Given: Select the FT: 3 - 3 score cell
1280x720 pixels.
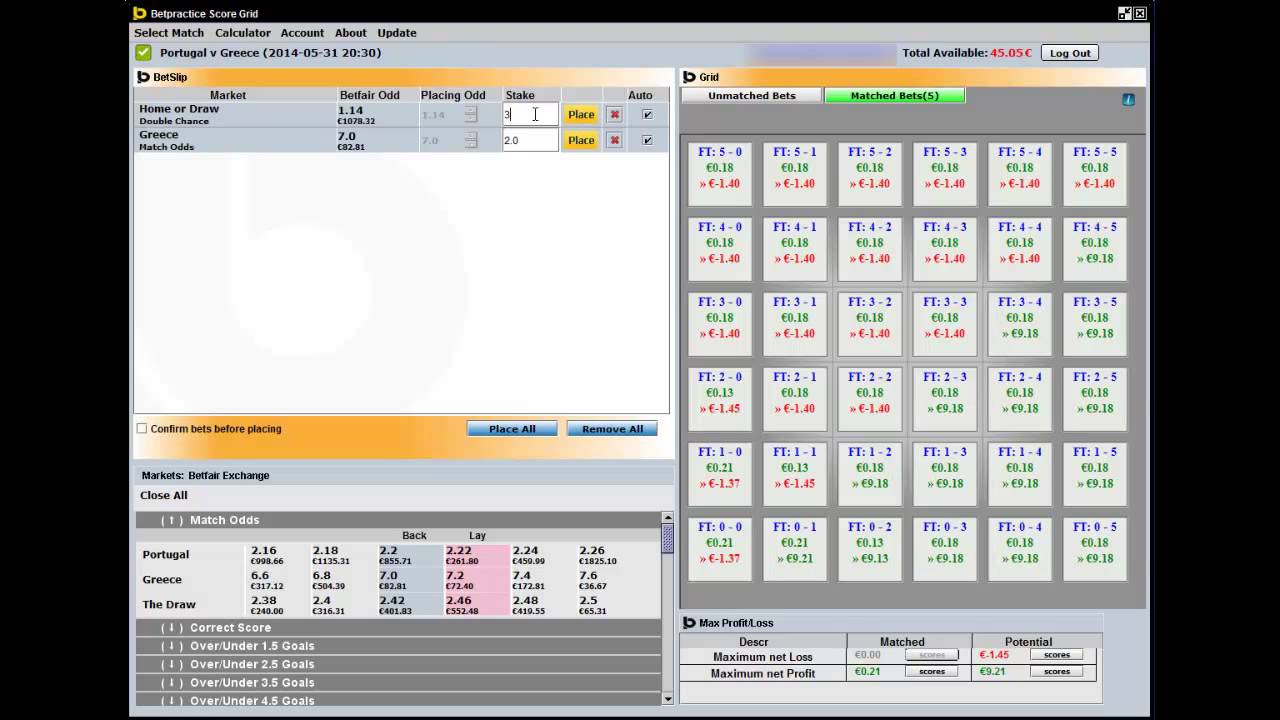Looking at the screenshot, I should (945, 324).
